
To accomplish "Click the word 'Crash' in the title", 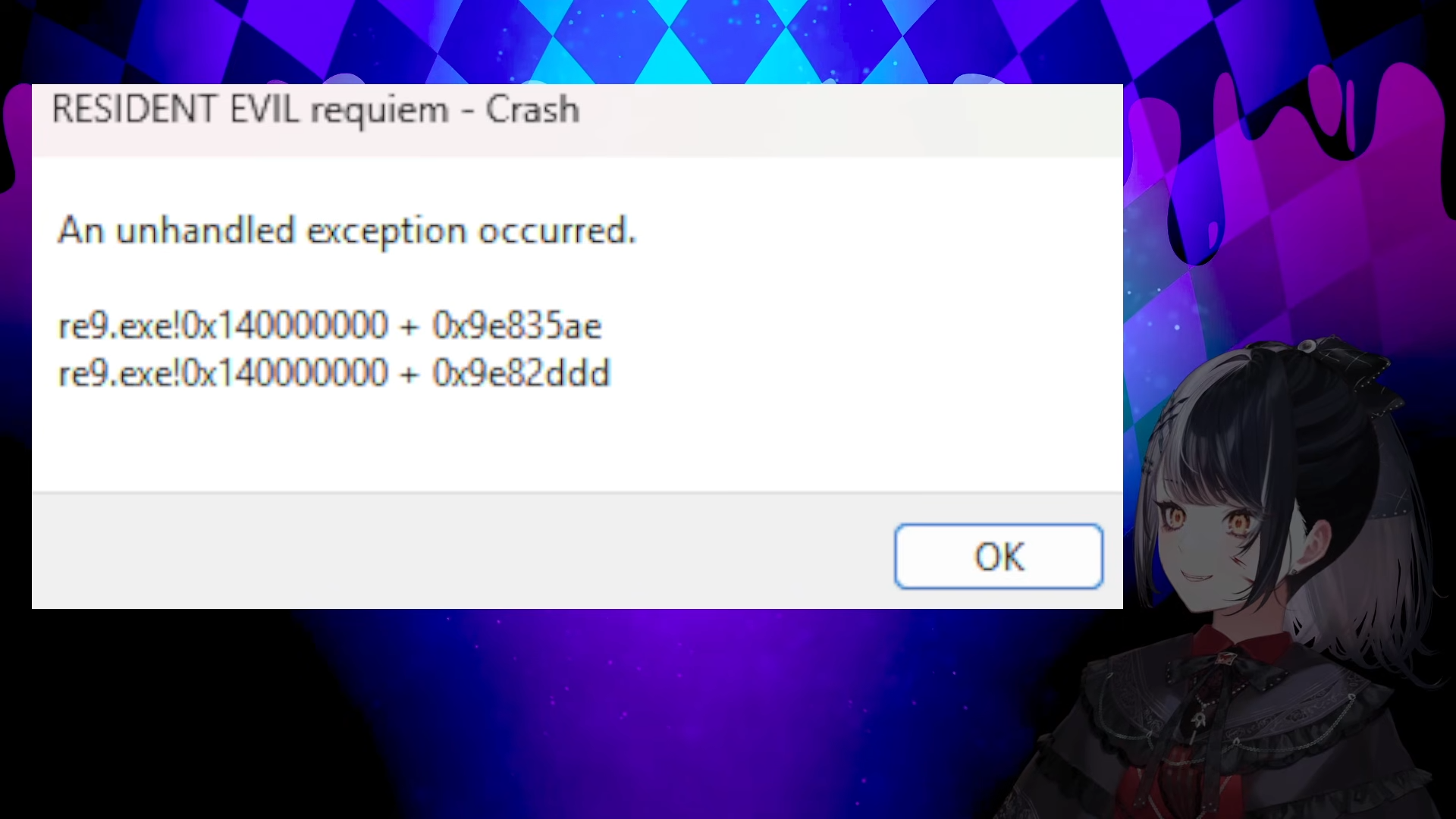I will [x=532, y=110].
